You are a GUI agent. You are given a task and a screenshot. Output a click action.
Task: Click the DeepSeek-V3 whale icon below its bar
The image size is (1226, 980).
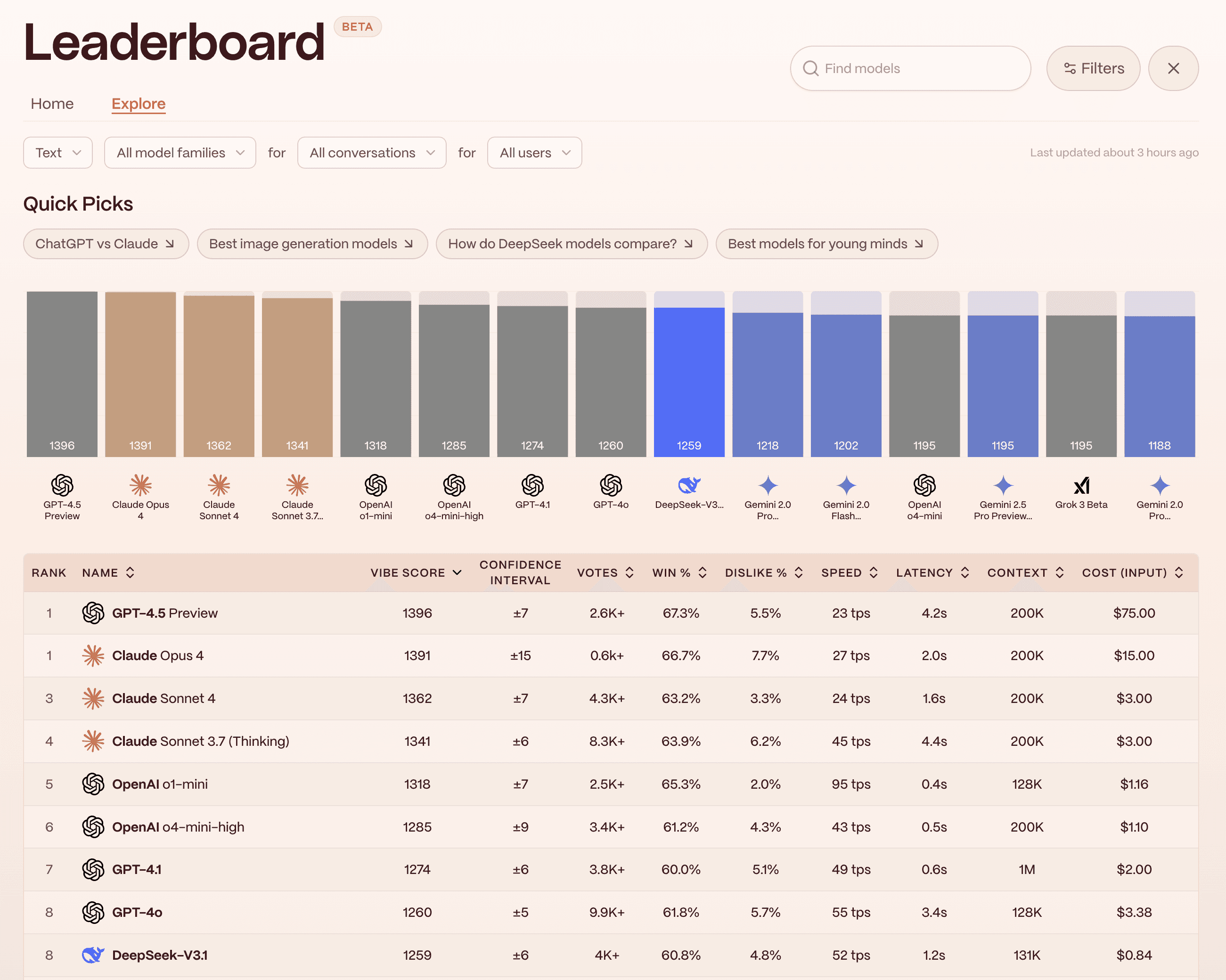point(689,486)
